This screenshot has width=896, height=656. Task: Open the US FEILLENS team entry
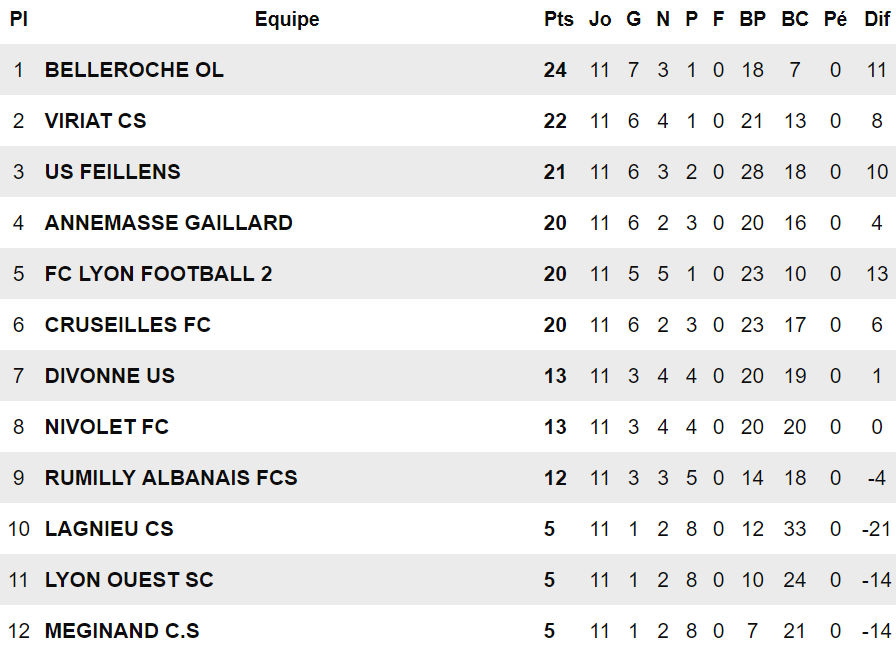coord(112,172)
